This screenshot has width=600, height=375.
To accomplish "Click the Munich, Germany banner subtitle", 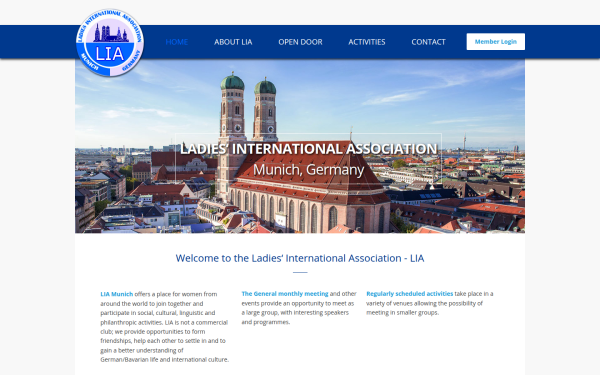I will pyautogui.click(x=308, y=170).
